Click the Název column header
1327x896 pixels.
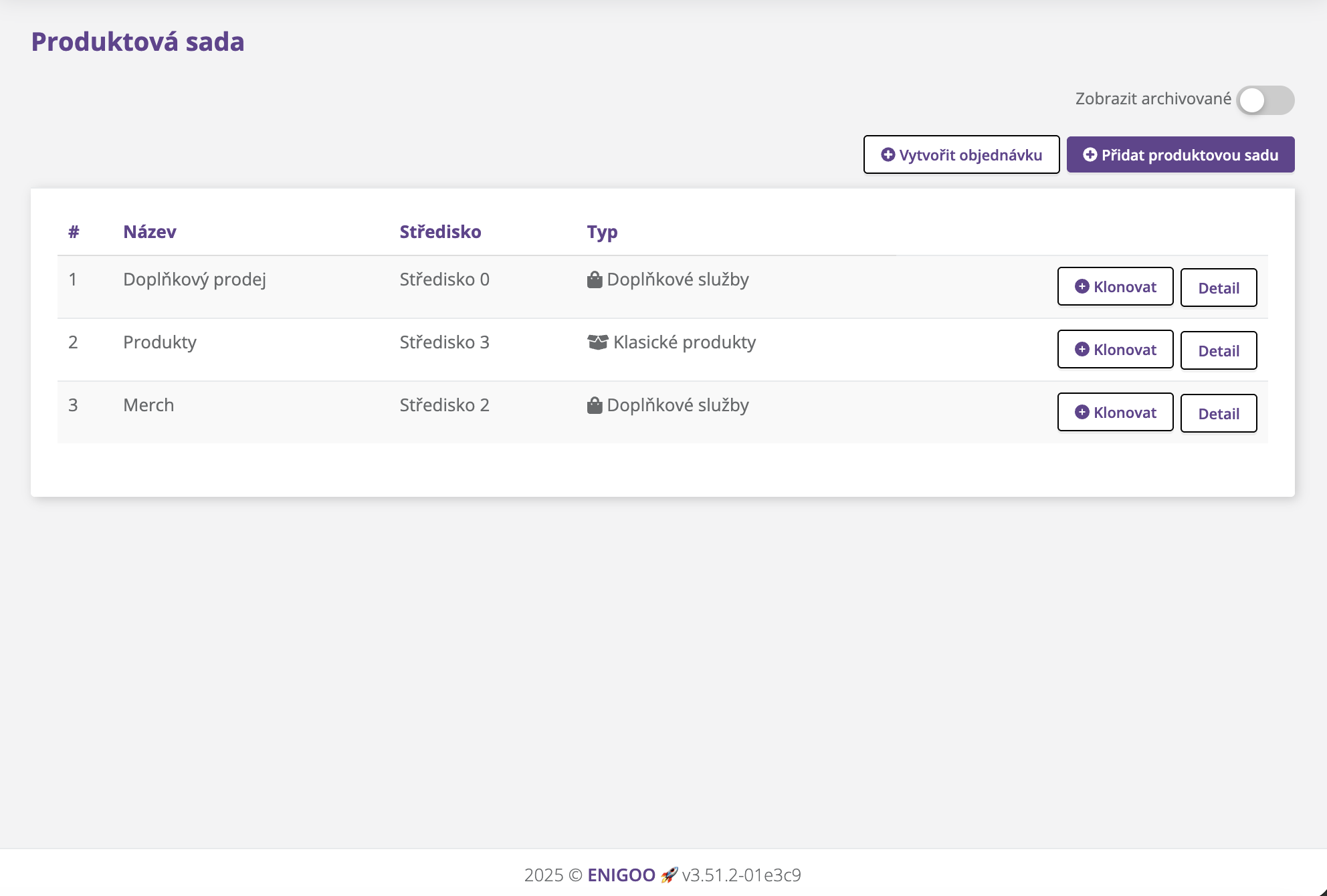tap(150, 232)
